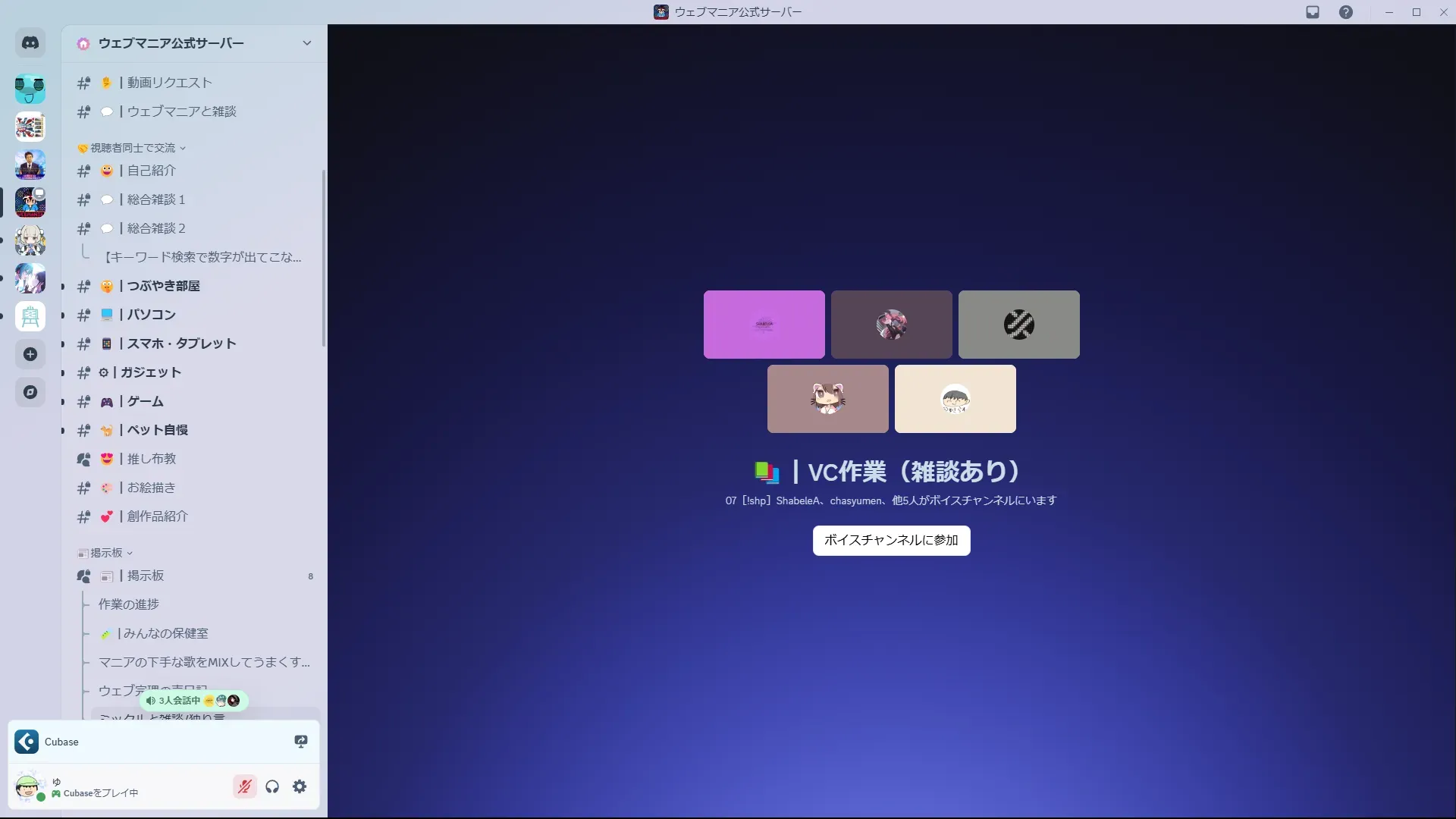Click the Cubase activity screen-share icon
Screen dimensions: 1456x819
pyautogui.click(x=301, y=742)
